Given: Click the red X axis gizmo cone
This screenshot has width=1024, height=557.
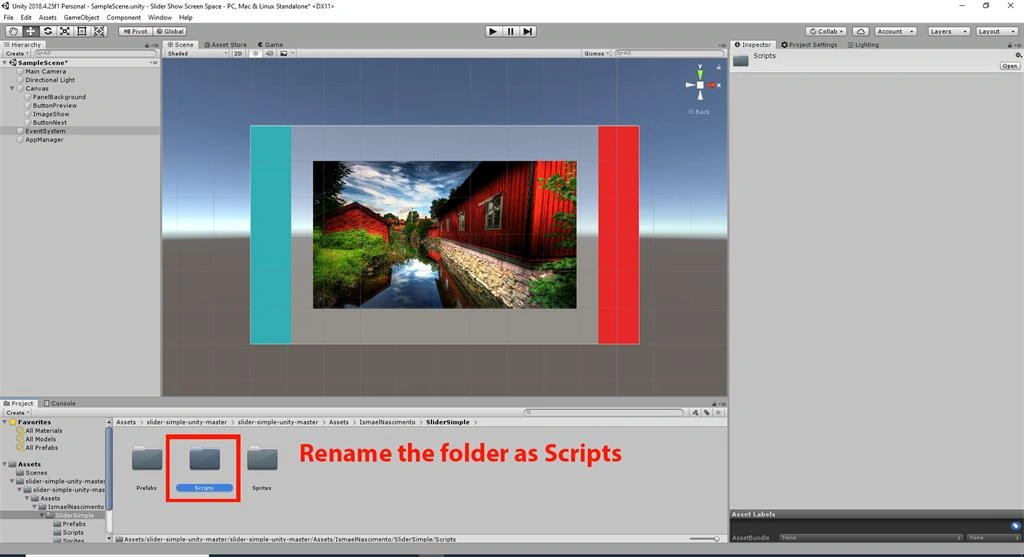Looking at the screenshot, I should pyautogui.click(x=712, y=85).
